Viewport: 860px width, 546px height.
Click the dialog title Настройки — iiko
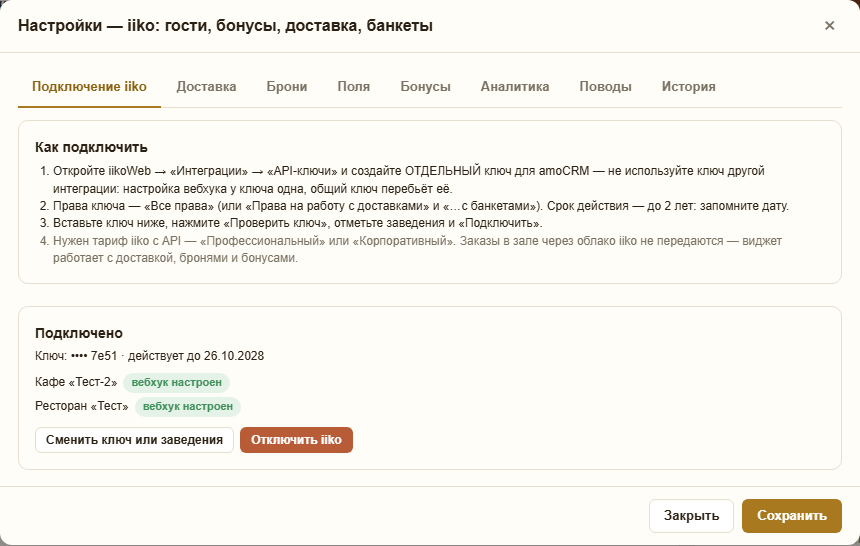pos(225,26)
